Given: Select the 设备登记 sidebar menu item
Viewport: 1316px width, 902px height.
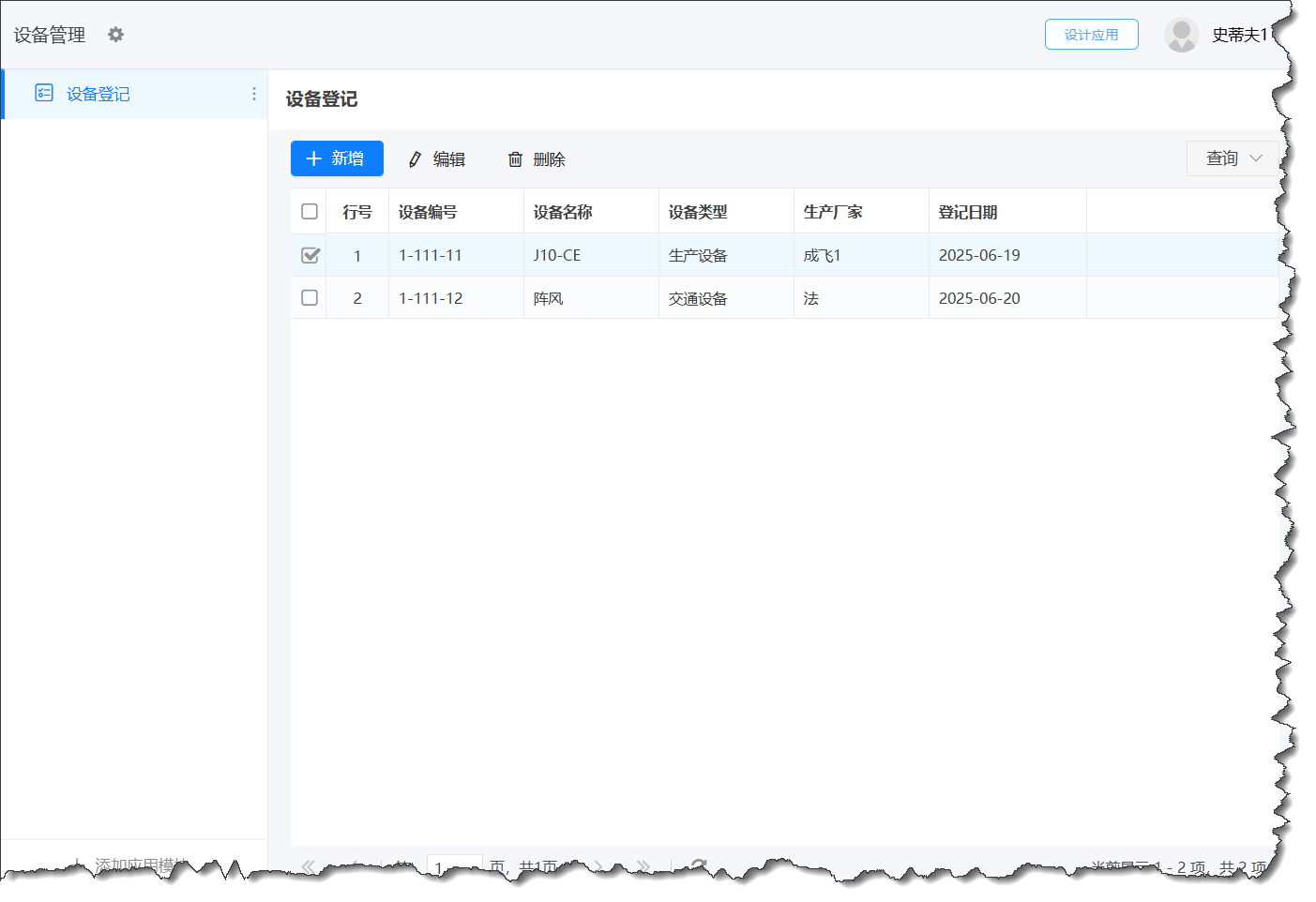Looking at the screenshot, I should (x=97, y=94).
